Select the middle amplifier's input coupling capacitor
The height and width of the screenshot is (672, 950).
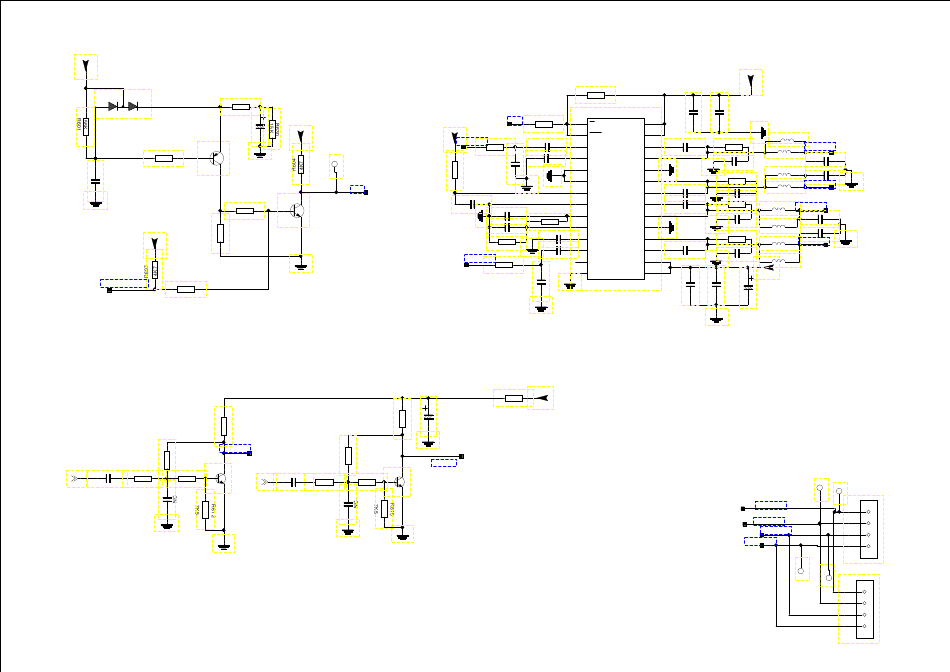point(292,482)
